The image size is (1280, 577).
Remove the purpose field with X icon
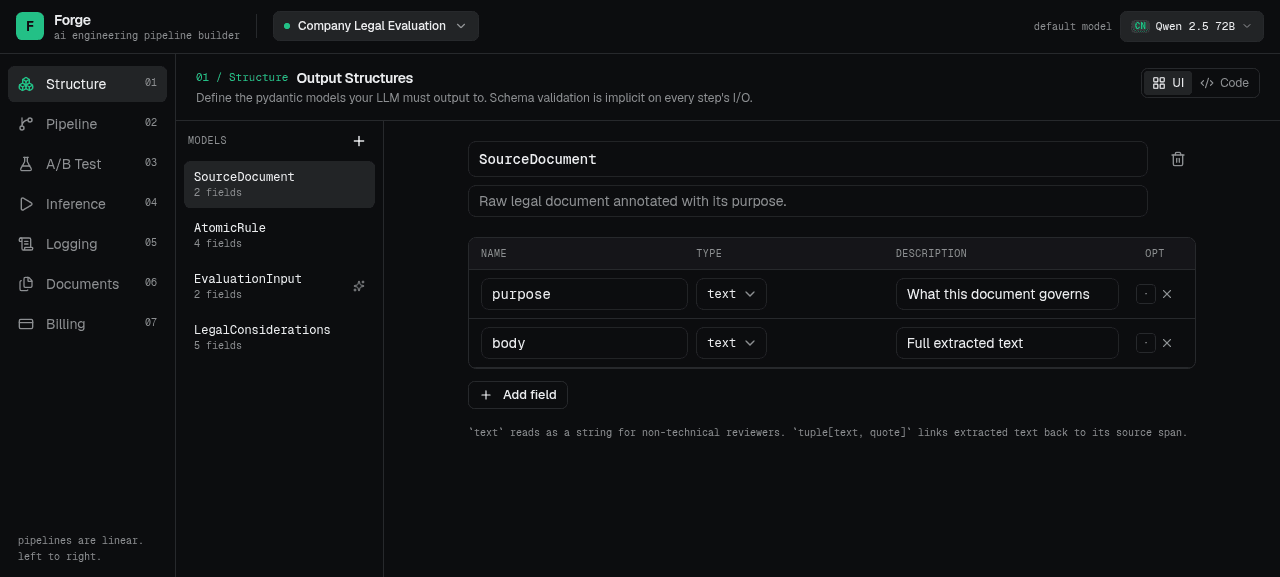pos(1167,294)
